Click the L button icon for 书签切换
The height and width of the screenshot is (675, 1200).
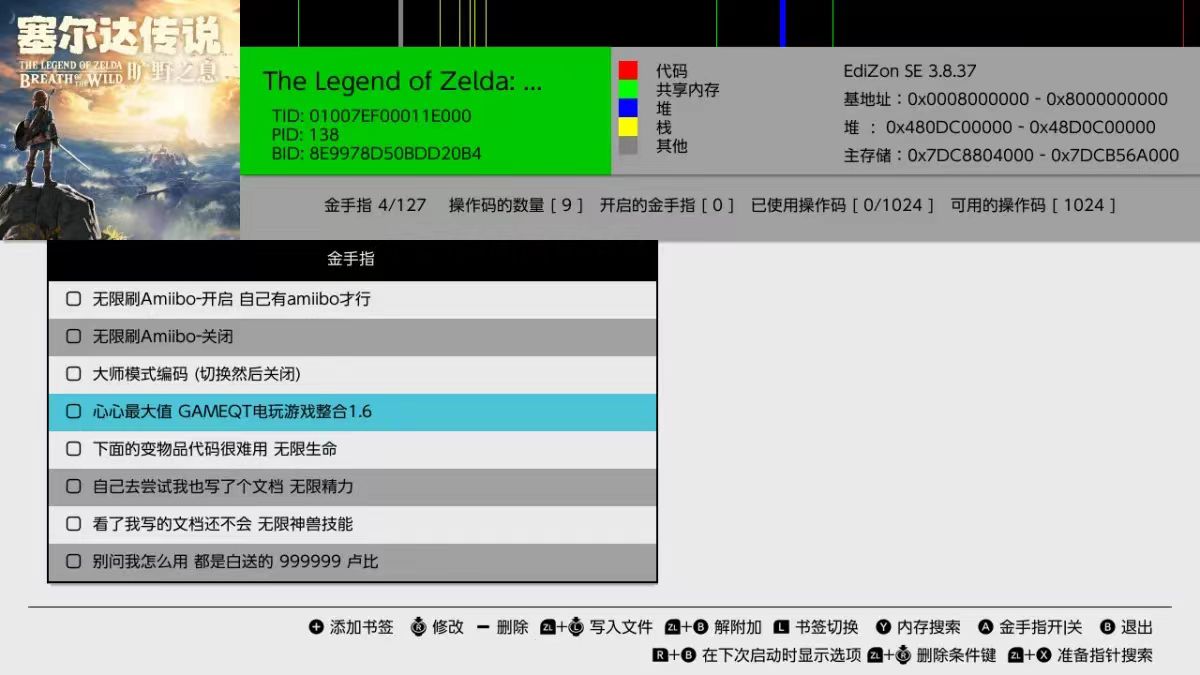tap(782, 627)
